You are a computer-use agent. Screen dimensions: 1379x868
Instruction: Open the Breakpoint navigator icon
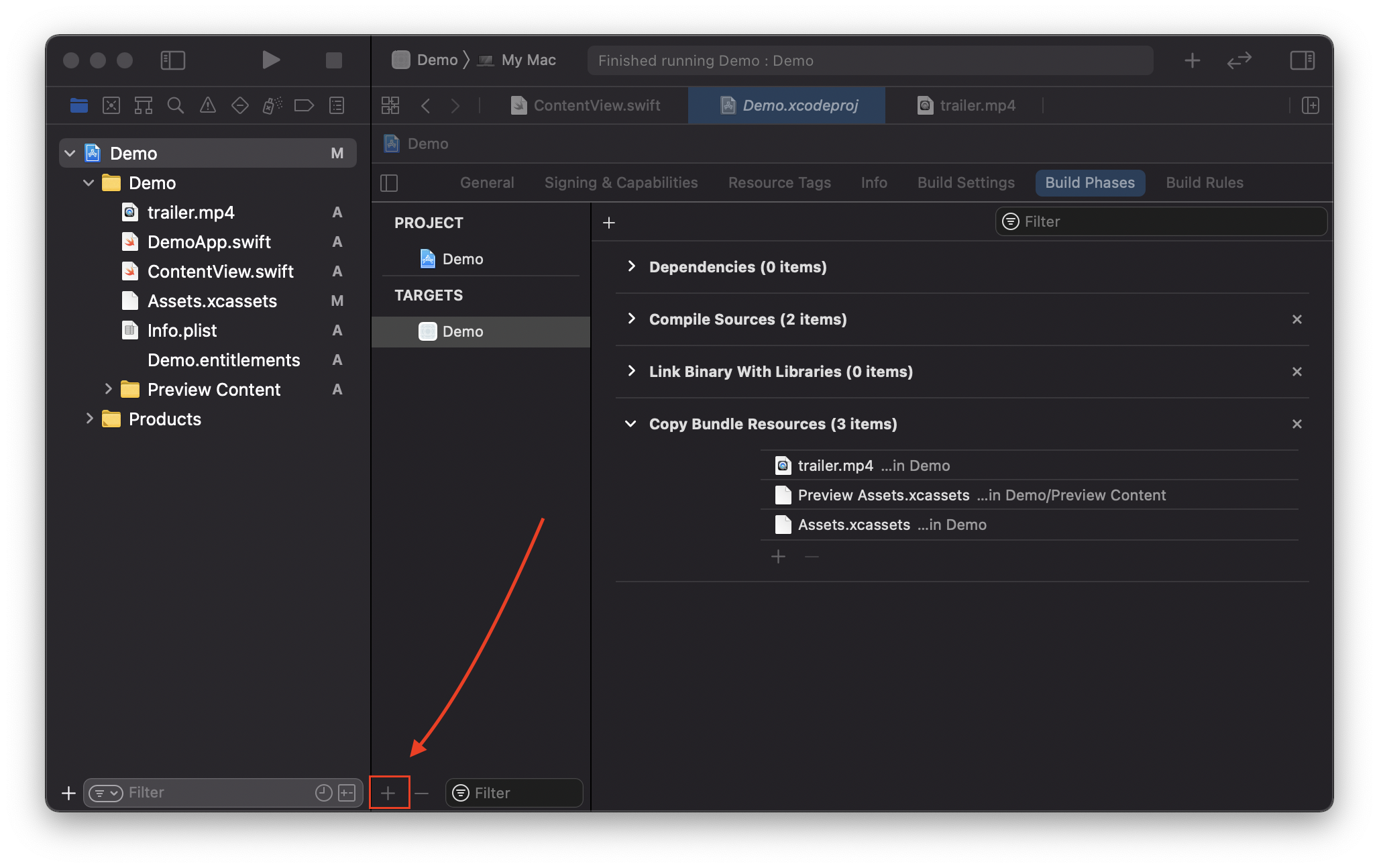304,105
